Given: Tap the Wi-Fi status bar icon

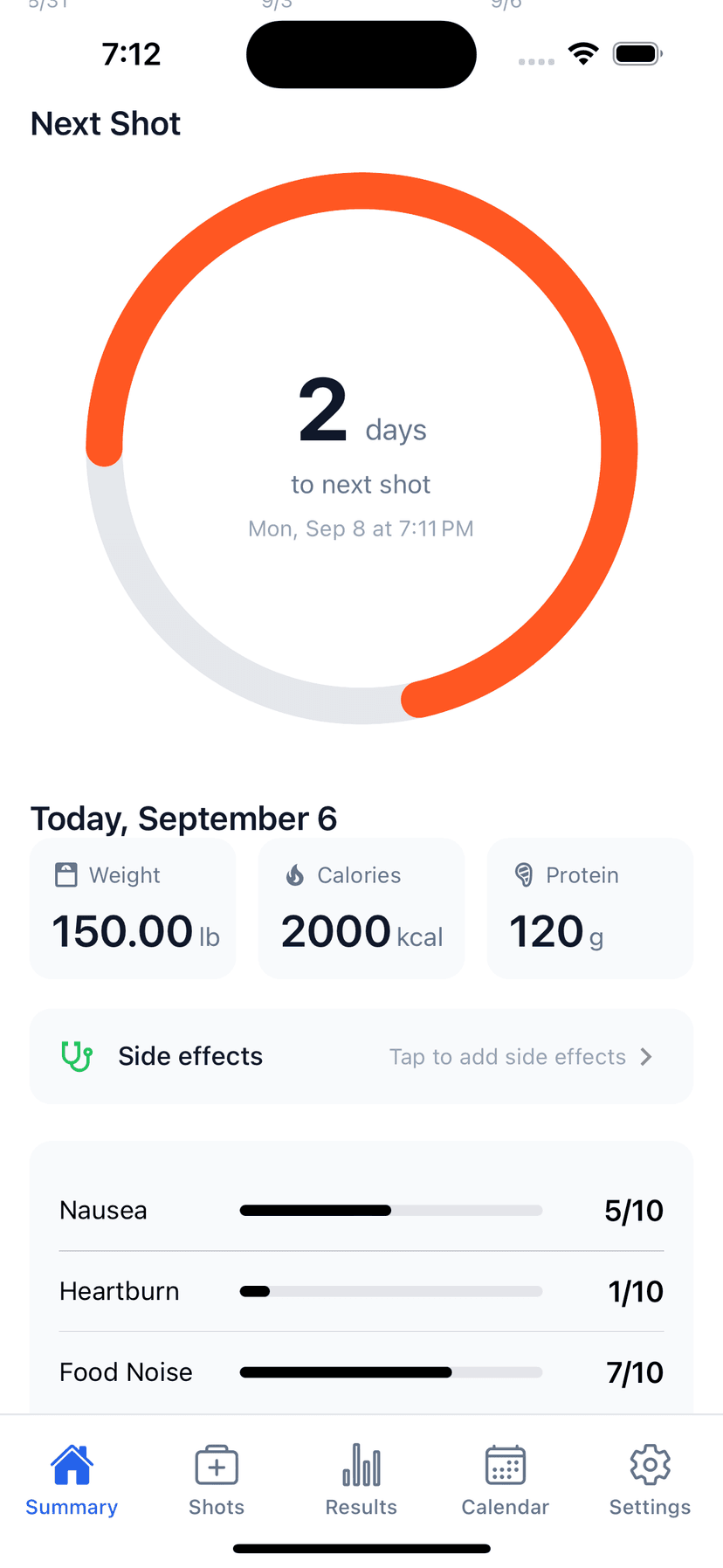Looking at the screenshot, I should point(583,53).
